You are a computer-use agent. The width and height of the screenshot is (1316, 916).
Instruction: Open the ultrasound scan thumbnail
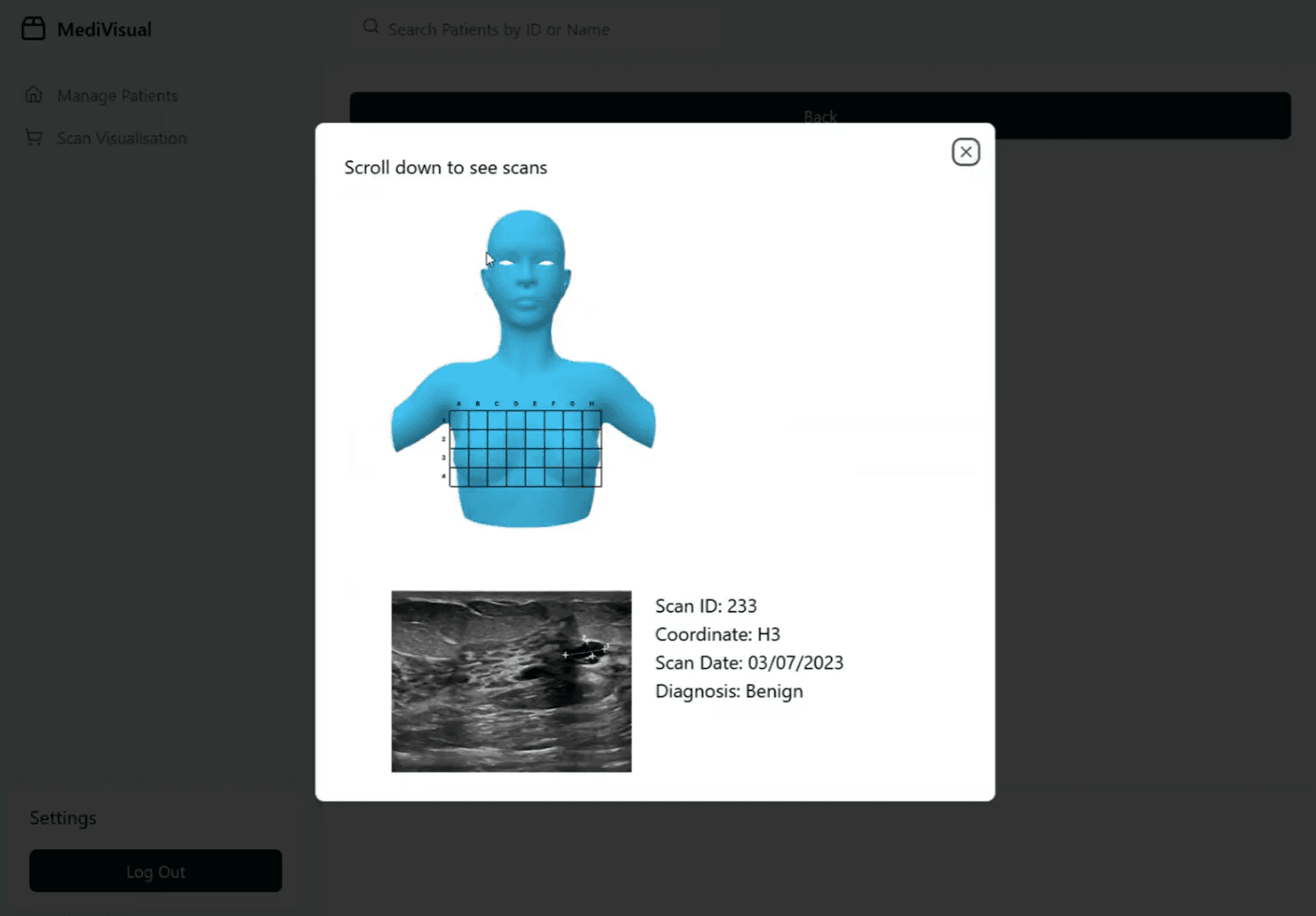pos(511,682)
